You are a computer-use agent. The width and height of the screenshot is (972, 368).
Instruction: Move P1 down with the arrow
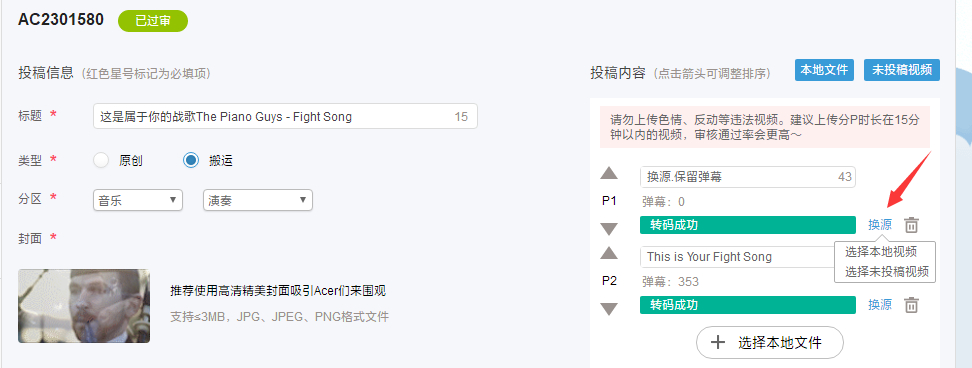click(609, 229)
